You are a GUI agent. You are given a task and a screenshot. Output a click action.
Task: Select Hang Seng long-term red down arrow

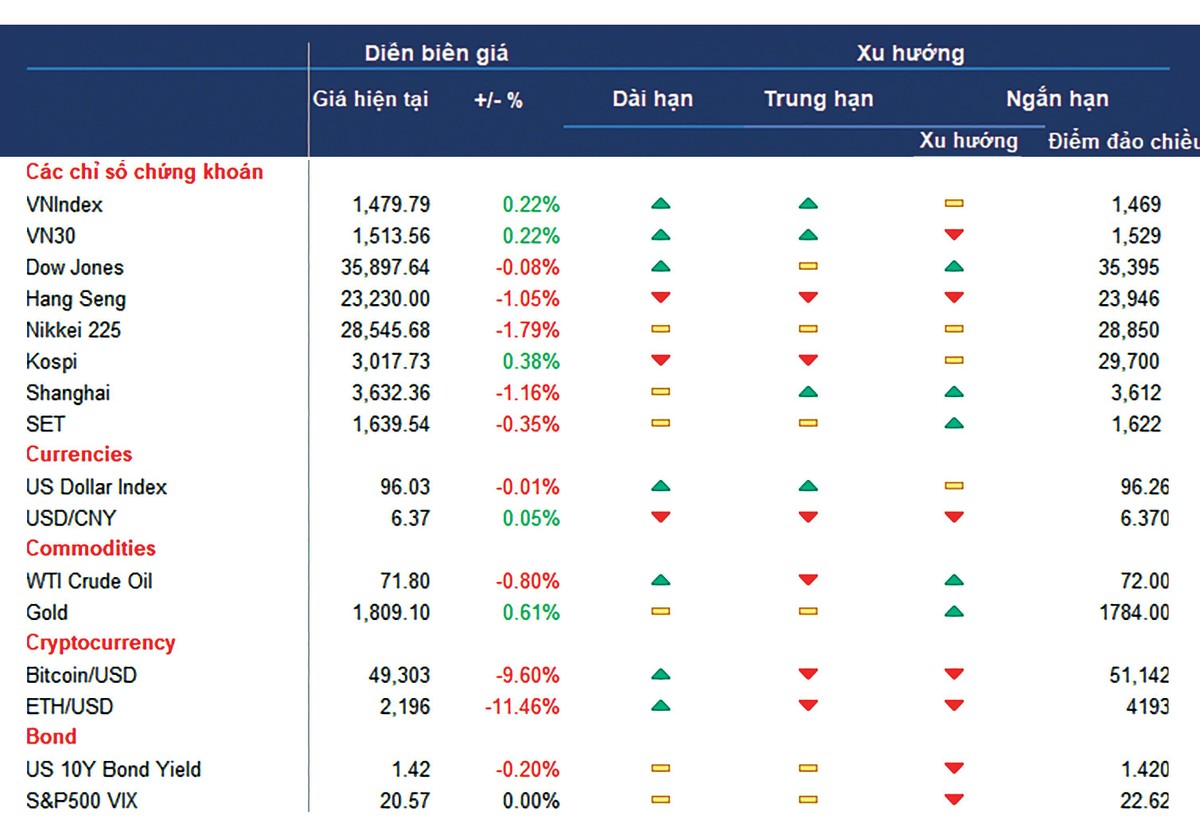pyautogui.click(x=660, y=298)
